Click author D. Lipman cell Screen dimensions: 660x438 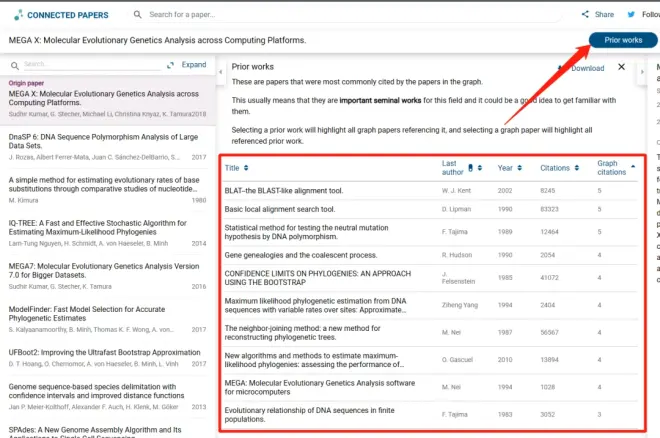pos(456,209)
